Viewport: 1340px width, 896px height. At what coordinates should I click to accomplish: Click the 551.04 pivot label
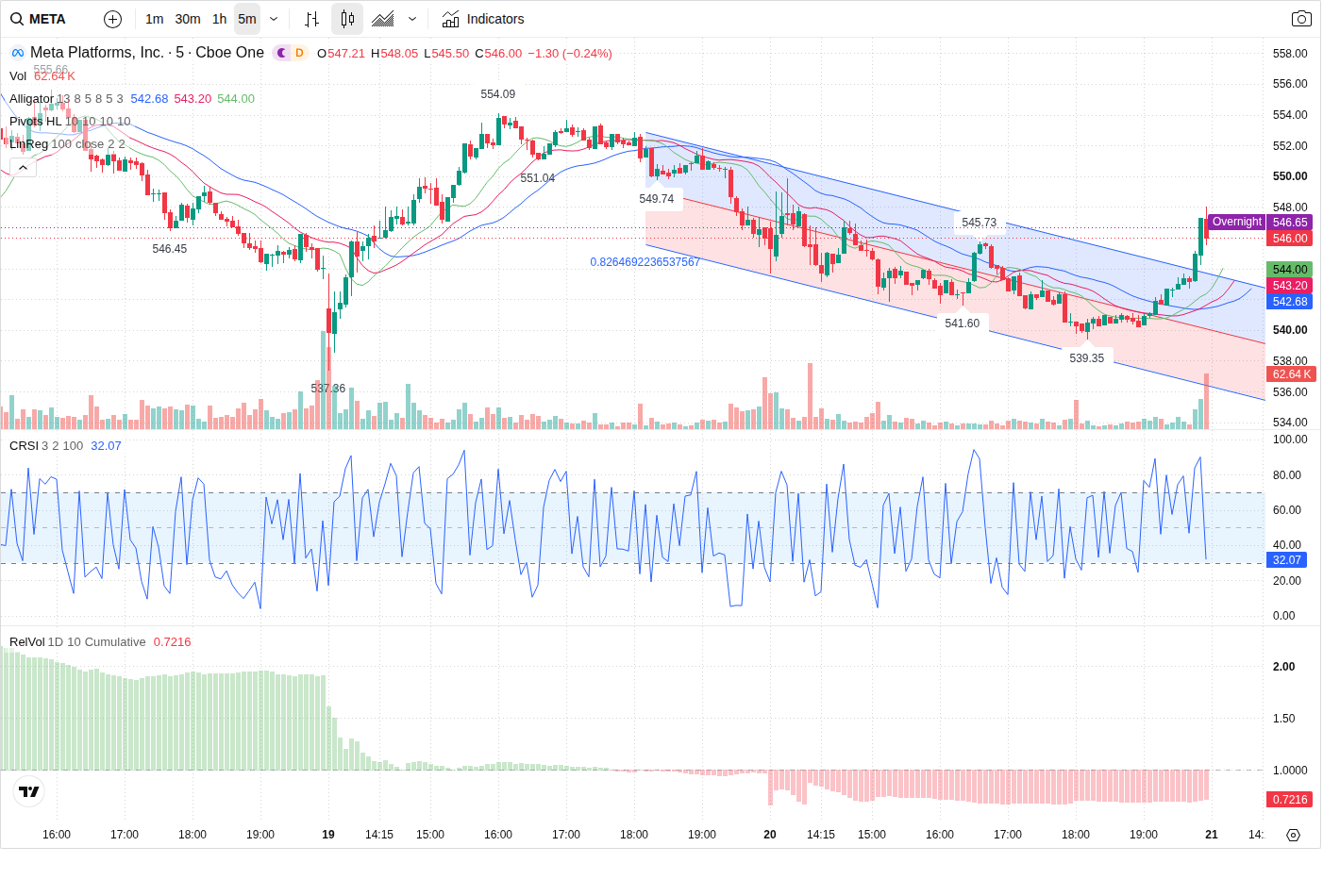[538, 178]
